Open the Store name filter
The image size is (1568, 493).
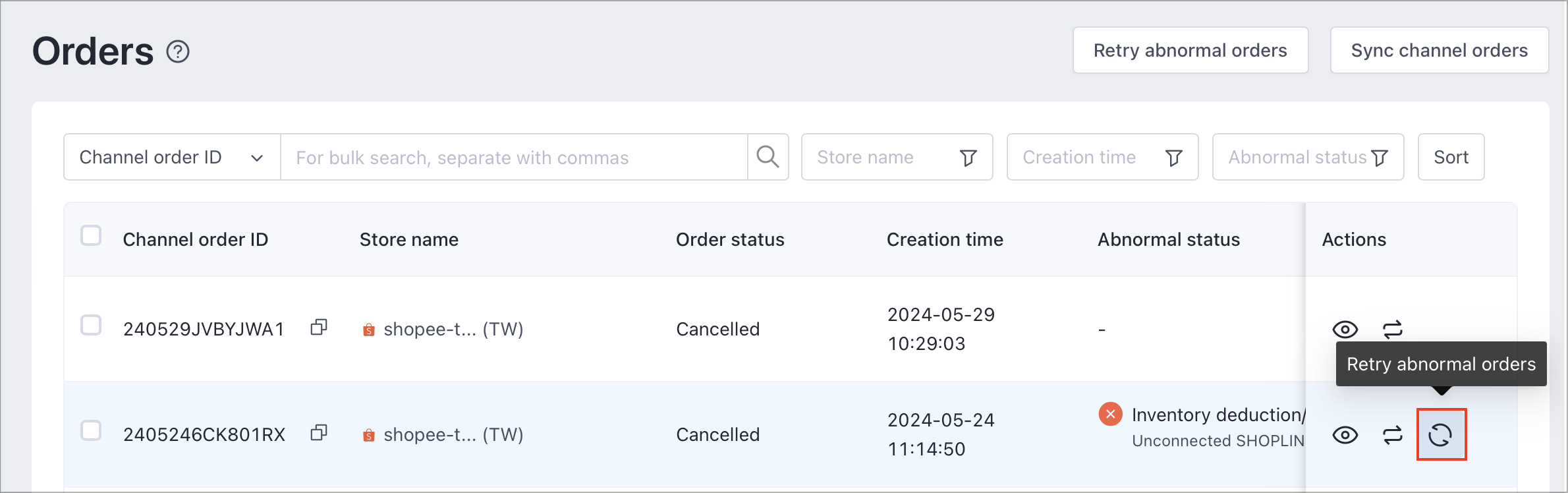896,157
